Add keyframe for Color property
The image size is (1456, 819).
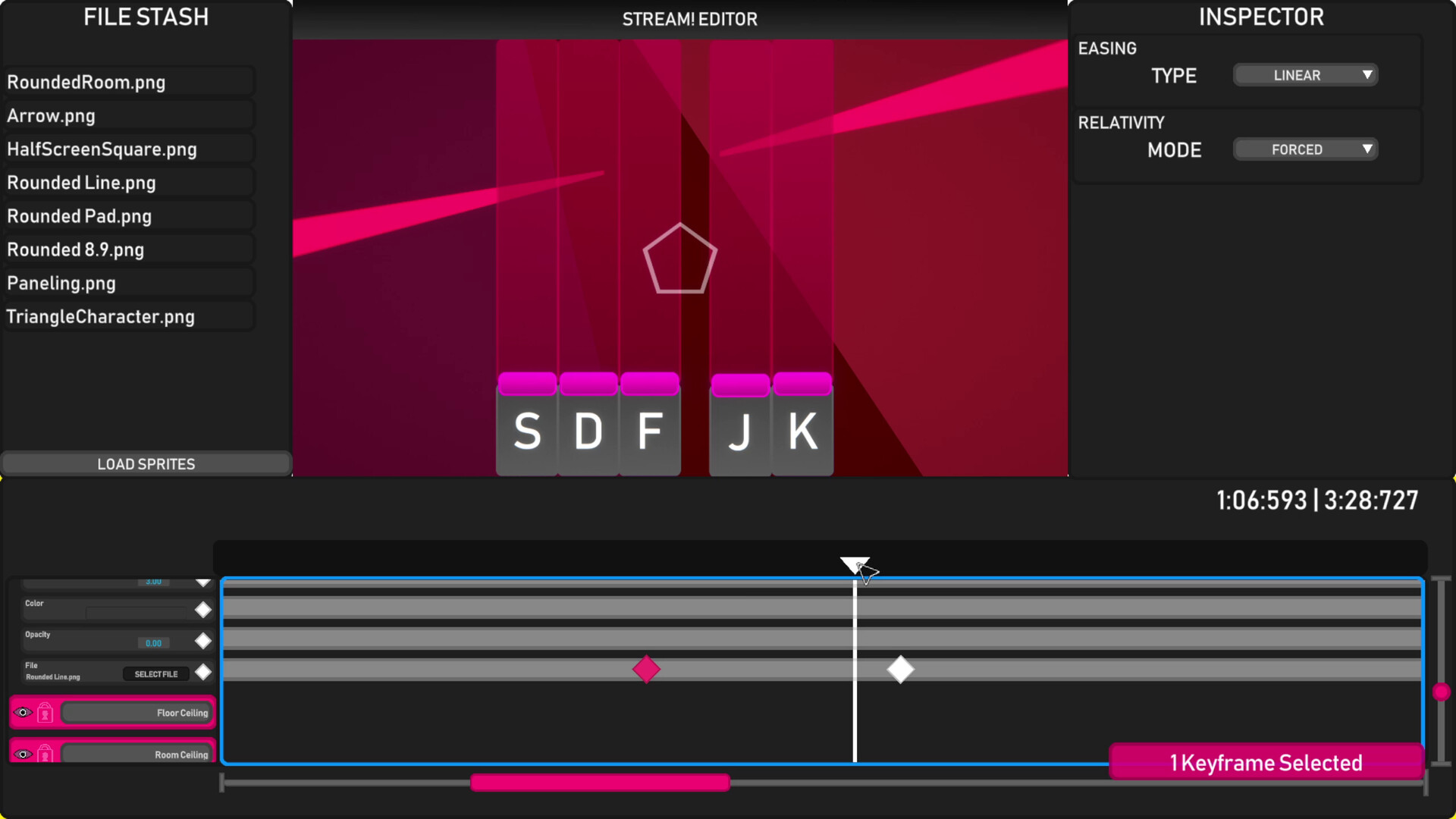pos(203,610)
